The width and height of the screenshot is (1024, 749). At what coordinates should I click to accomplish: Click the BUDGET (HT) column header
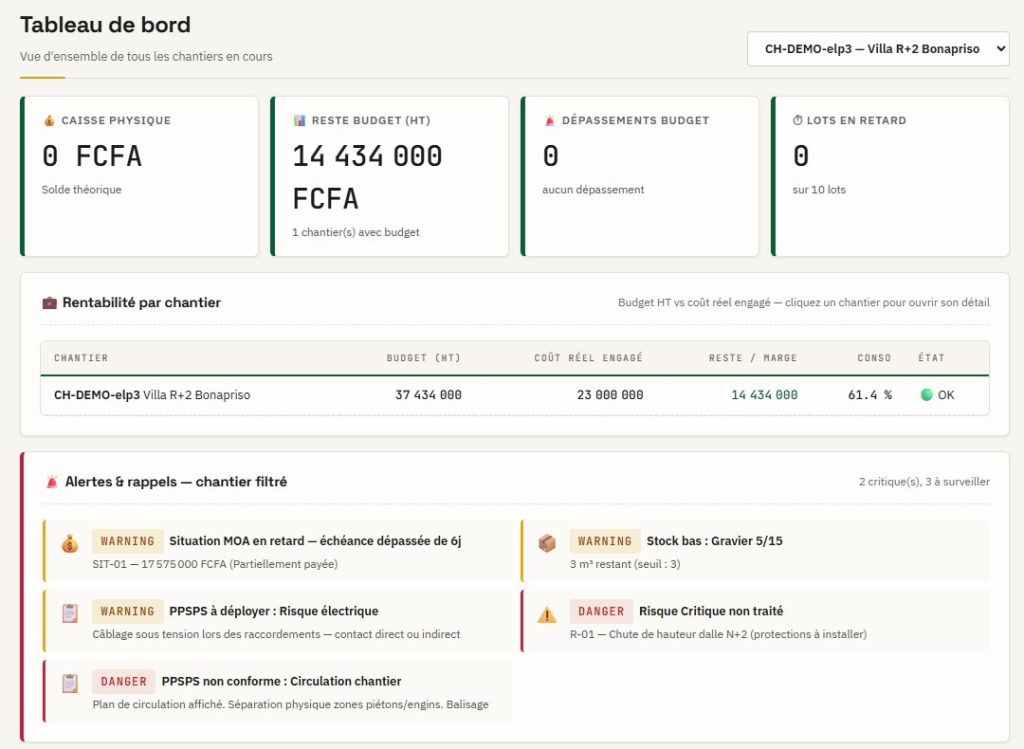(x=423, y=358)
